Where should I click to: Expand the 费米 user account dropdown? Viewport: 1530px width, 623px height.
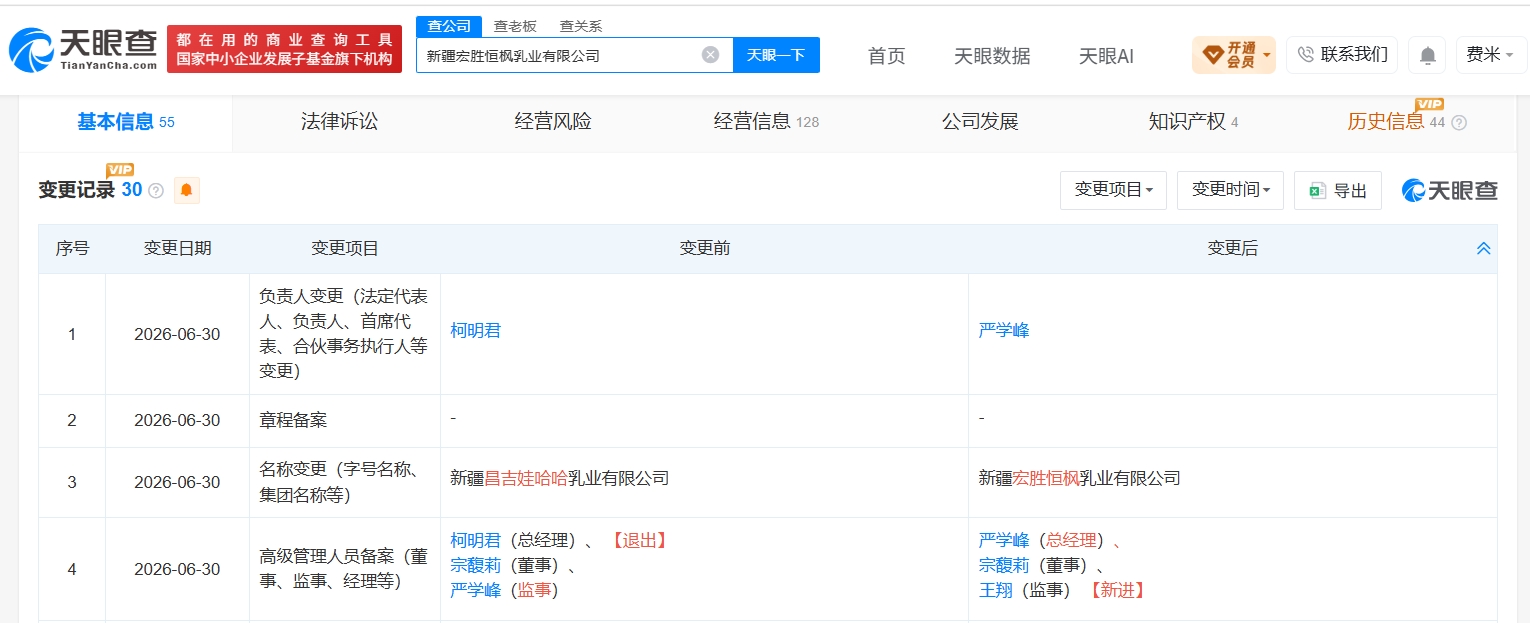point(1490,55)
